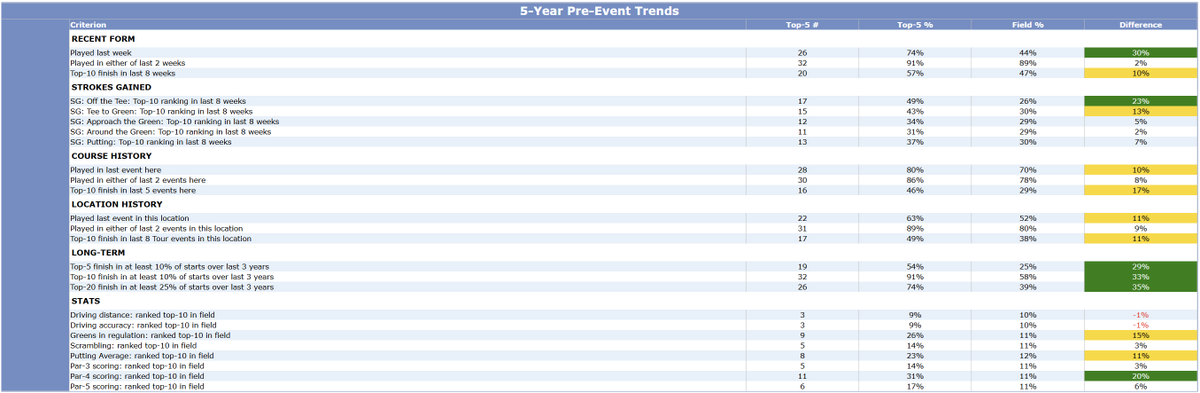Click the yellow 13% difference for Tee to Green
Image resolution: width=1200 pixels, height=393 pixels.
coord(1140,111)
